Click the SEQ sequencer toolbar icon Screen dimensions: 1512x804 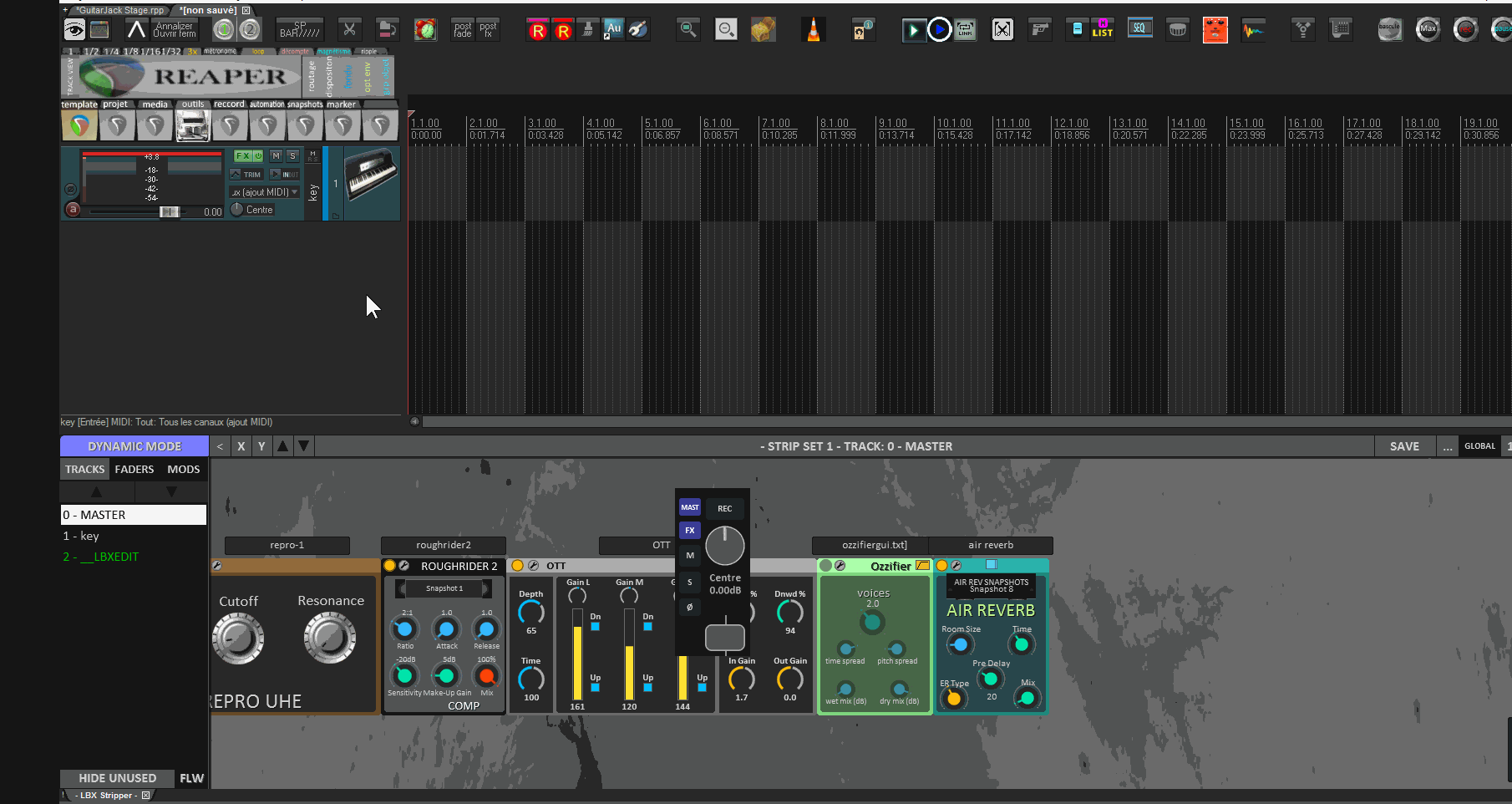click(x=1139, y=29)
